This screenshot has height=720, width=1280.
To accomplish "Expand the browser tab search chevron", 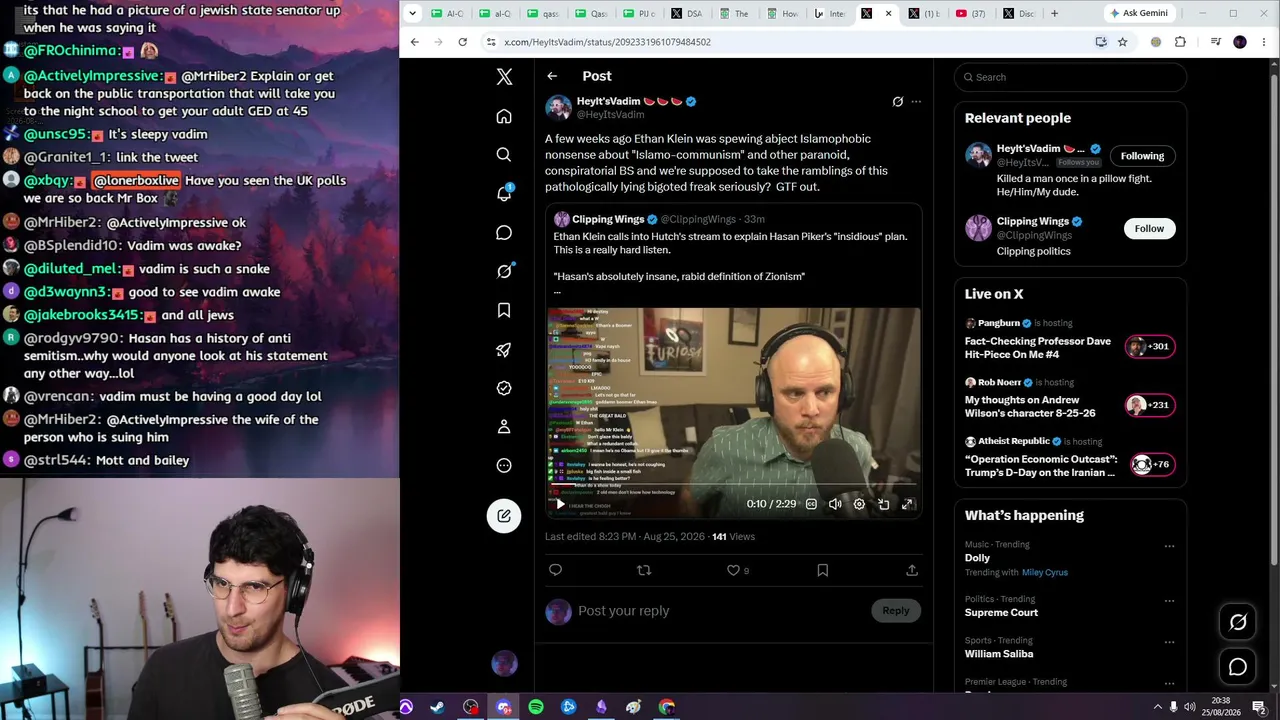I will coord(413,14).
